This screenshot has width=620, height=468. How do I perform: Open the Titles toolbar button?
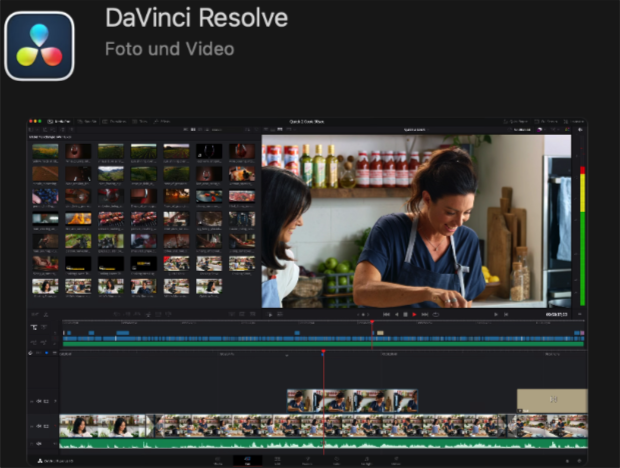pos(140,121)
